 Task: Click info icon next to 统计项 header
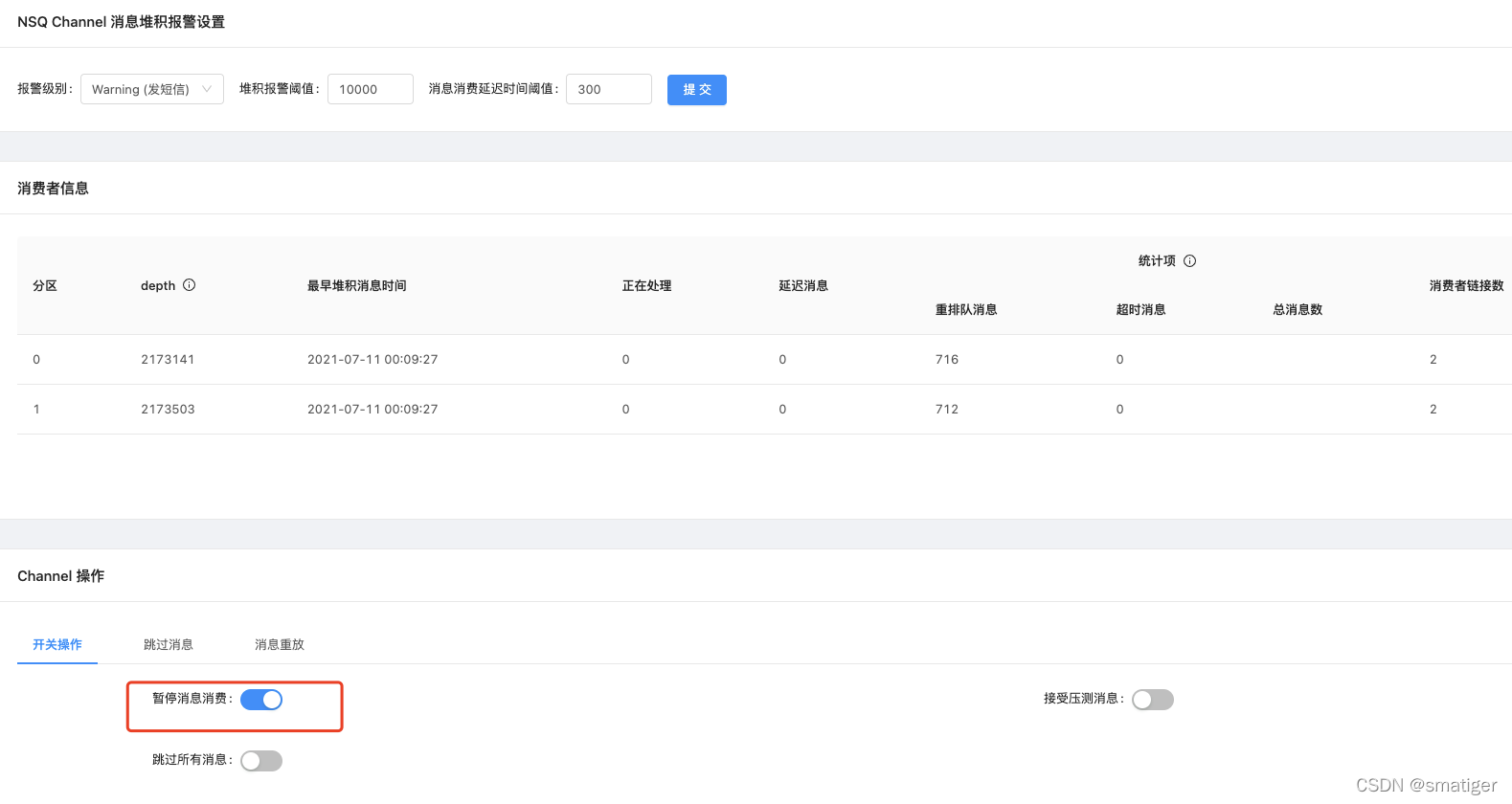point(1190,260)
